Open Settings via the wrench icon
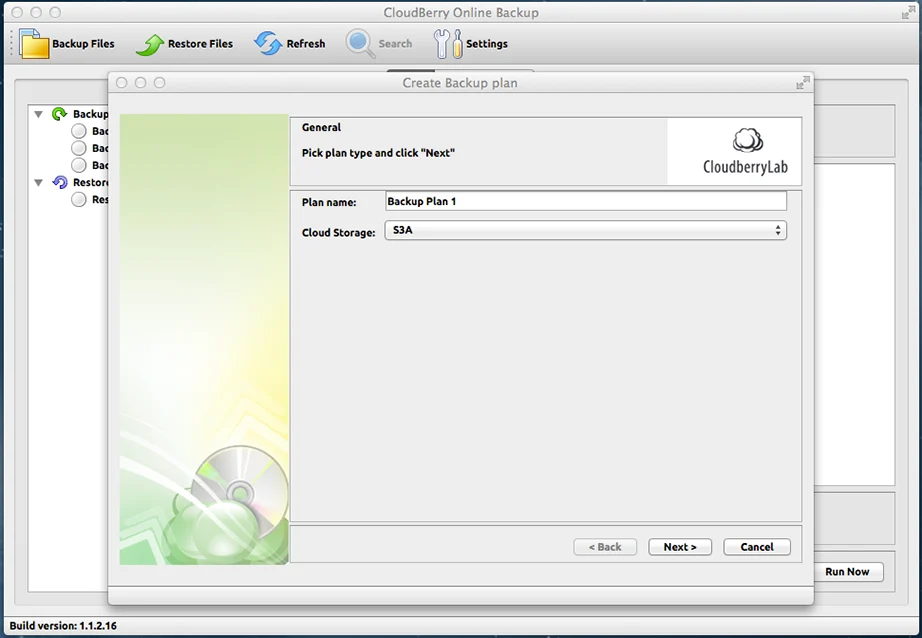922x638 pixels. [448, 44]
